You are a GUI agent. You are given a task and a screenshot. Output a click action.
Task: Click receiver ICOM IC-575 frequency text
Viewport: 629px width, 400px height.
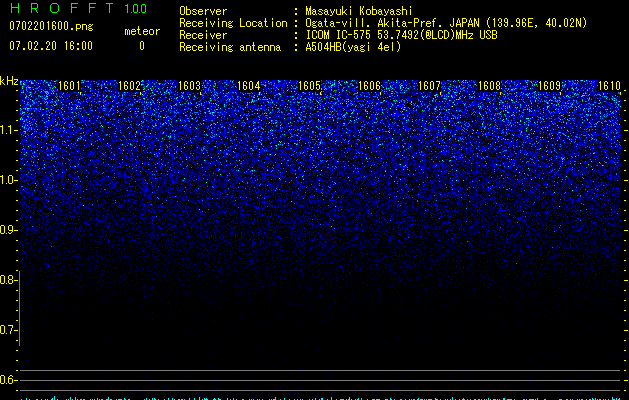(x=401, y=35)
